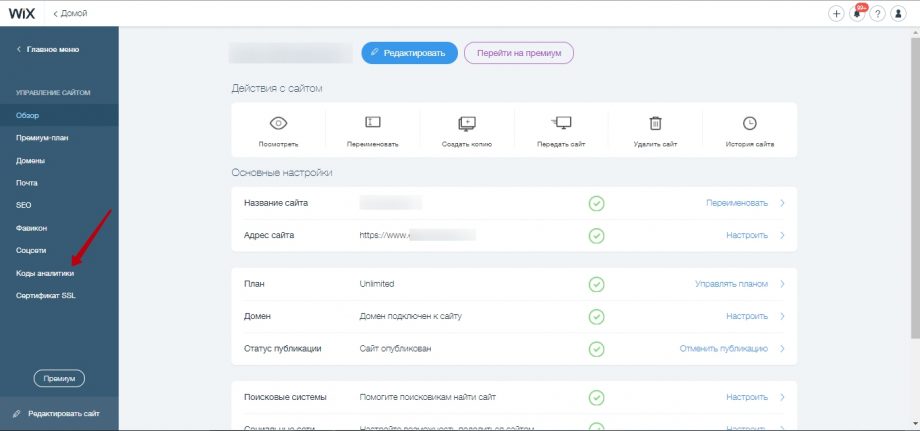Click green checkmark in Статус публикации row
Viewport: 920px width, 431px height.
pos(596,349)
